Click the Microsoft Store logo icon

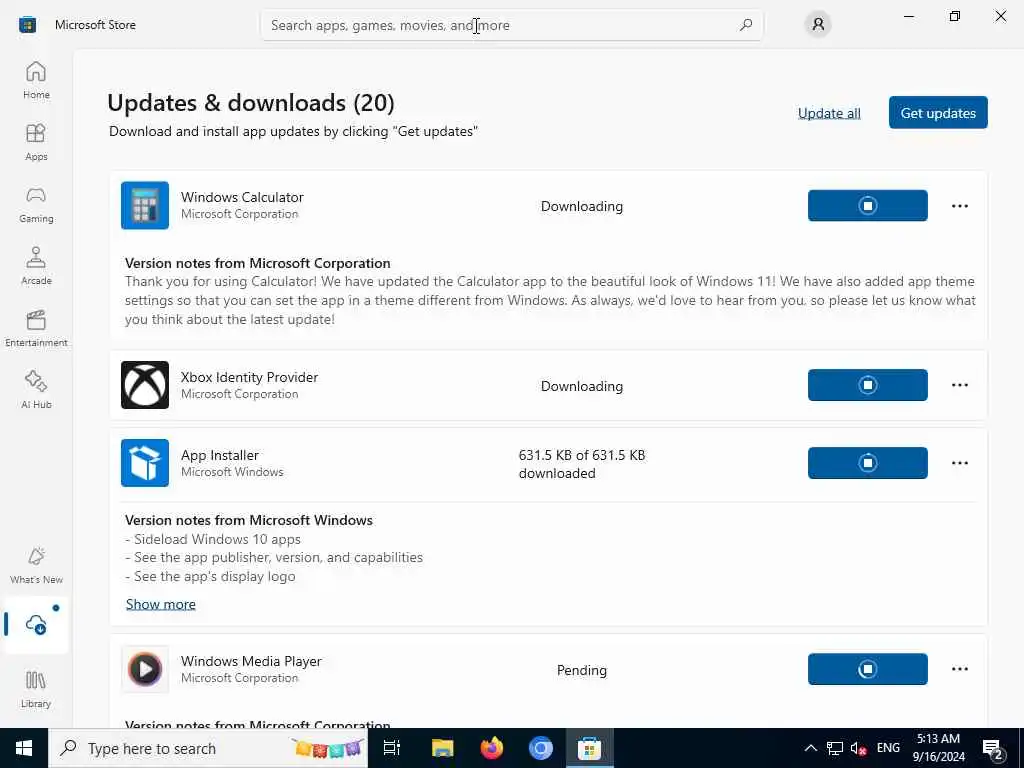click(27, 25)
